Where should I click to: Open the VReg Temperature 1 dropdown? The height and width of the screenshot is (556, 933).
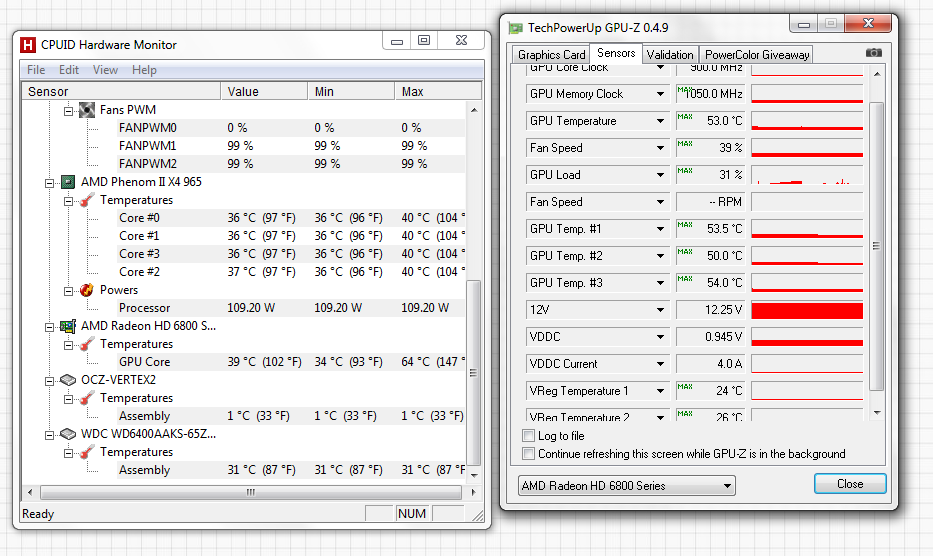660,391
